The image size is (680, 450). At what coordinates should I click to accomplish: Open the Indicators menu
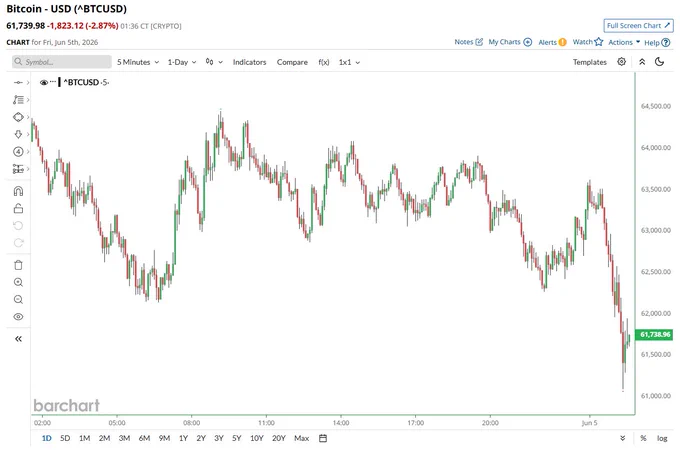pyautogui.click(x=249, y=62)
